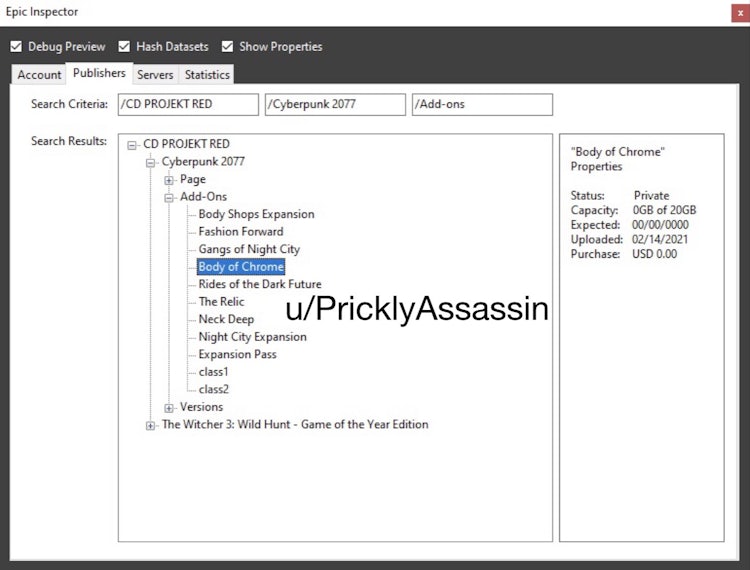Image resolution: width=750 pixels, height=570 pixels.
Task: Open the Servers tab
Action: pos(155,75)
